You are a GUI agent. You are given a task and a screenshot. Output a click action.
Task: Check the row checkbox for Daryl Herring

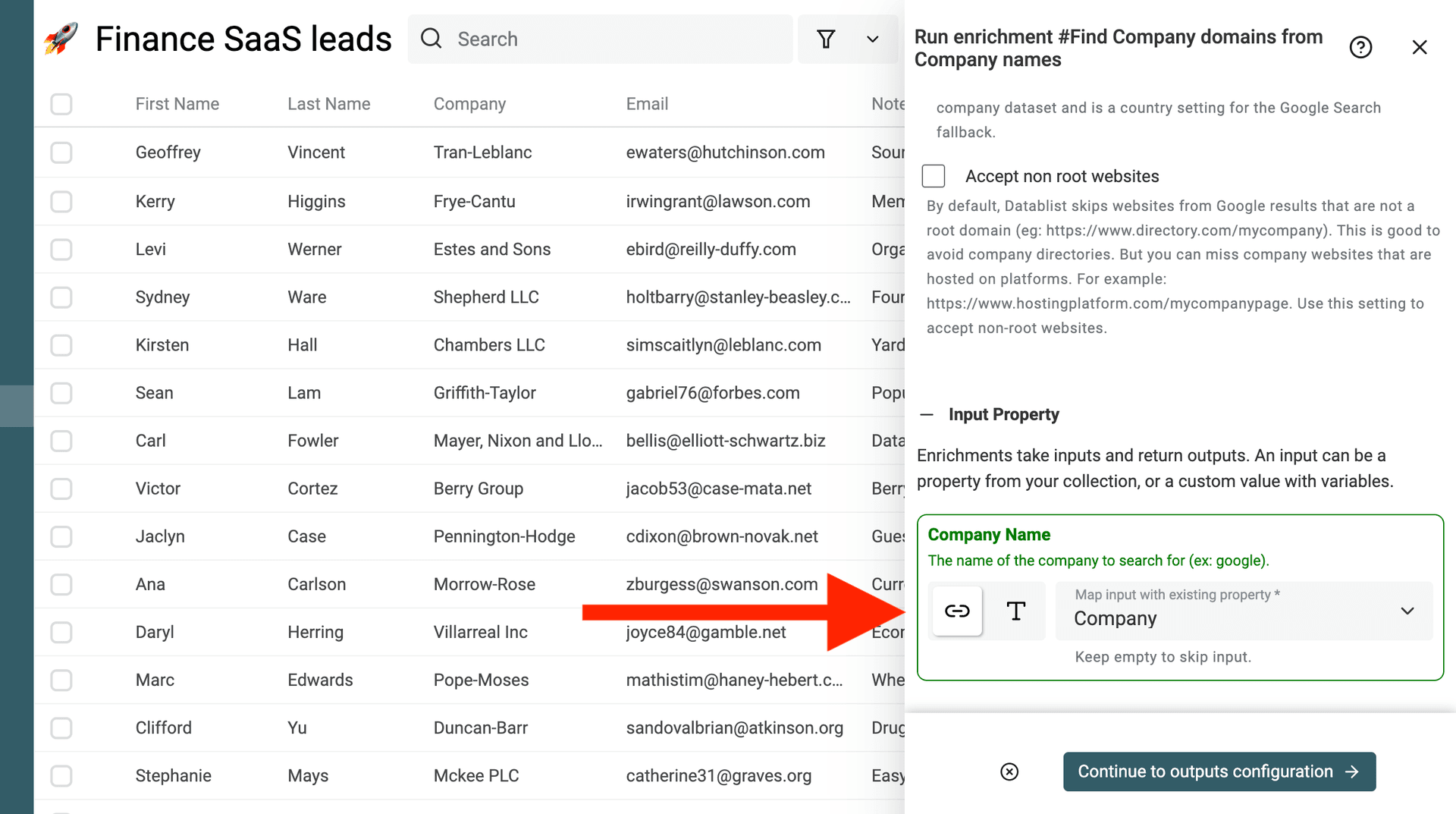pyautogui.click(x=61, y=632)
